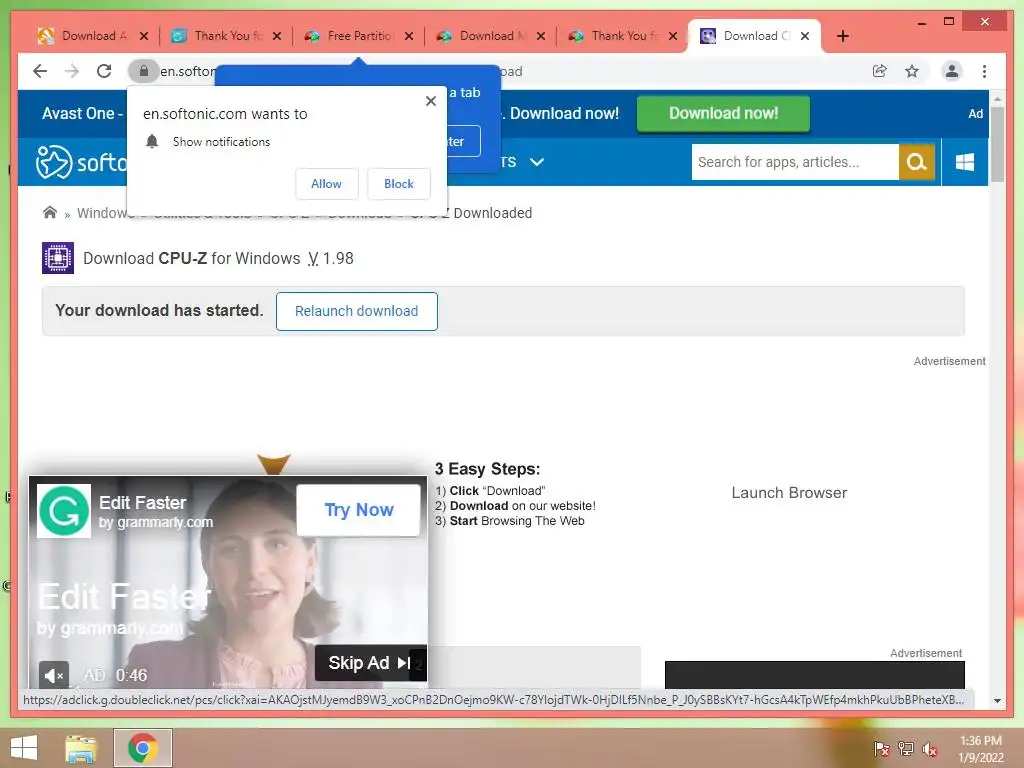Close the 'Free Partitio' tab
Image resolution: width=1024 pixels, height=768 pixels.
[x=409, y=36]
